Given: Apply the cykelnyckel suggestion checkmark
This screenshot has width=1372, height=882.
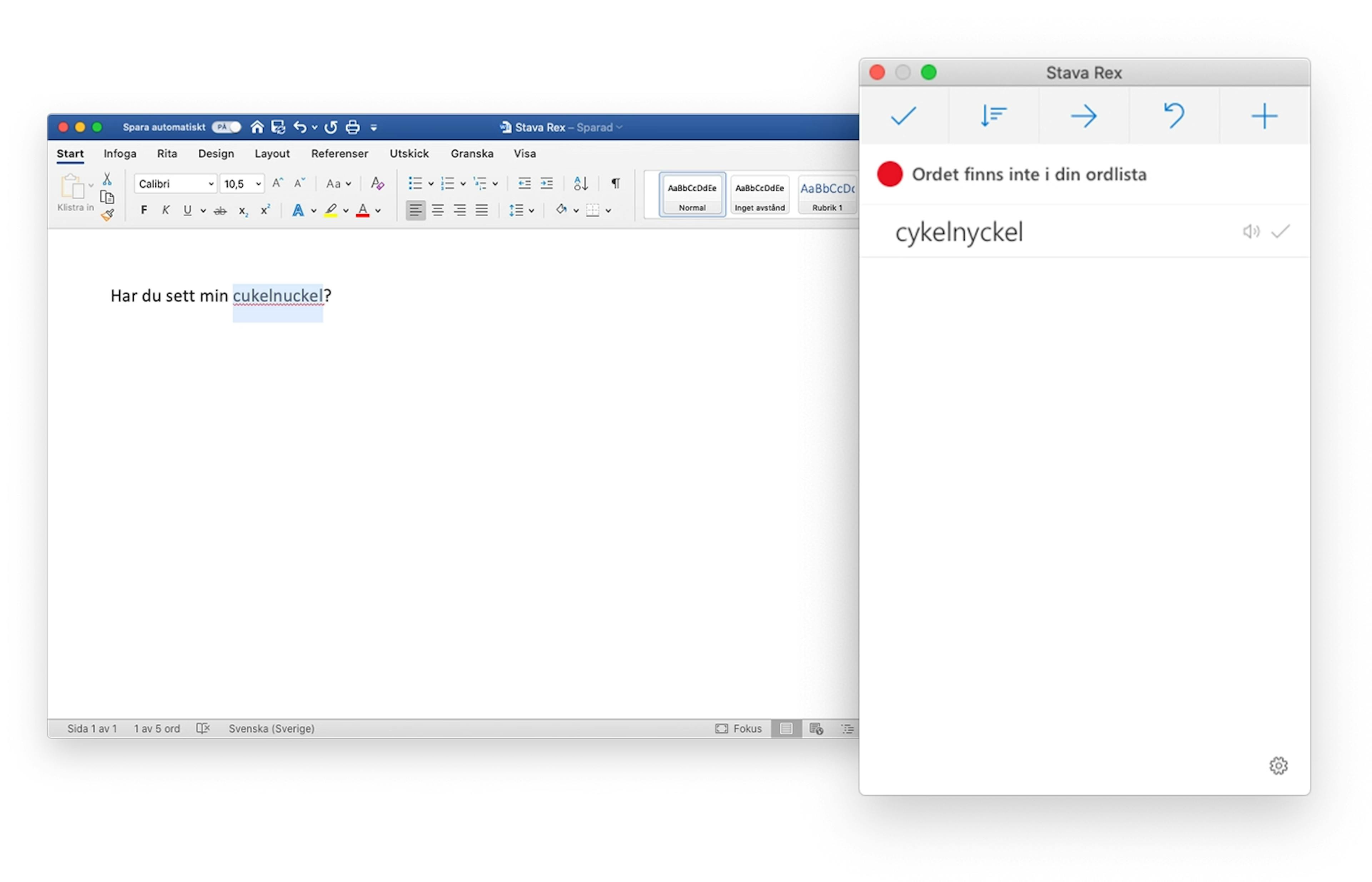Looking at the screenshot, I should 1280,231.
